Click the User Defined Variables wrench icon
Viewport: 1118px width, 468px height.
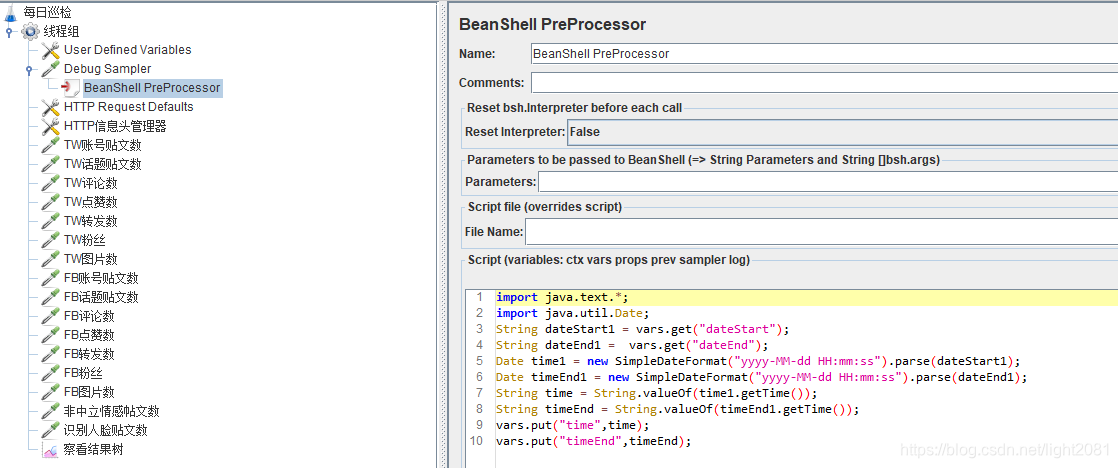pyautogui.click(x=50, y=50)
